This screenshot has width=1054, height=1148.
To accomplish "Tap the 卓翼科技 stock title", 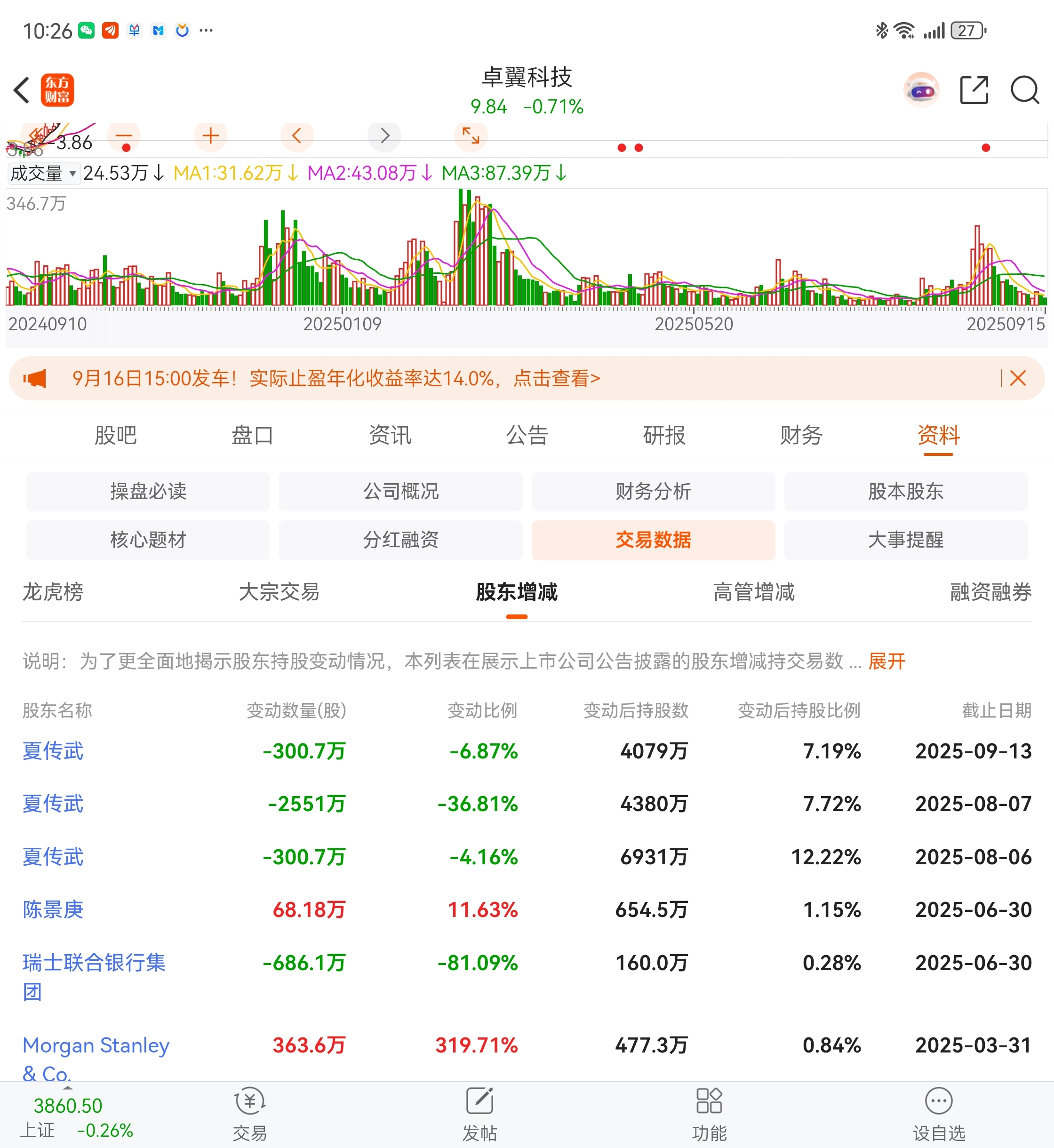I will (x=527, y=77).
